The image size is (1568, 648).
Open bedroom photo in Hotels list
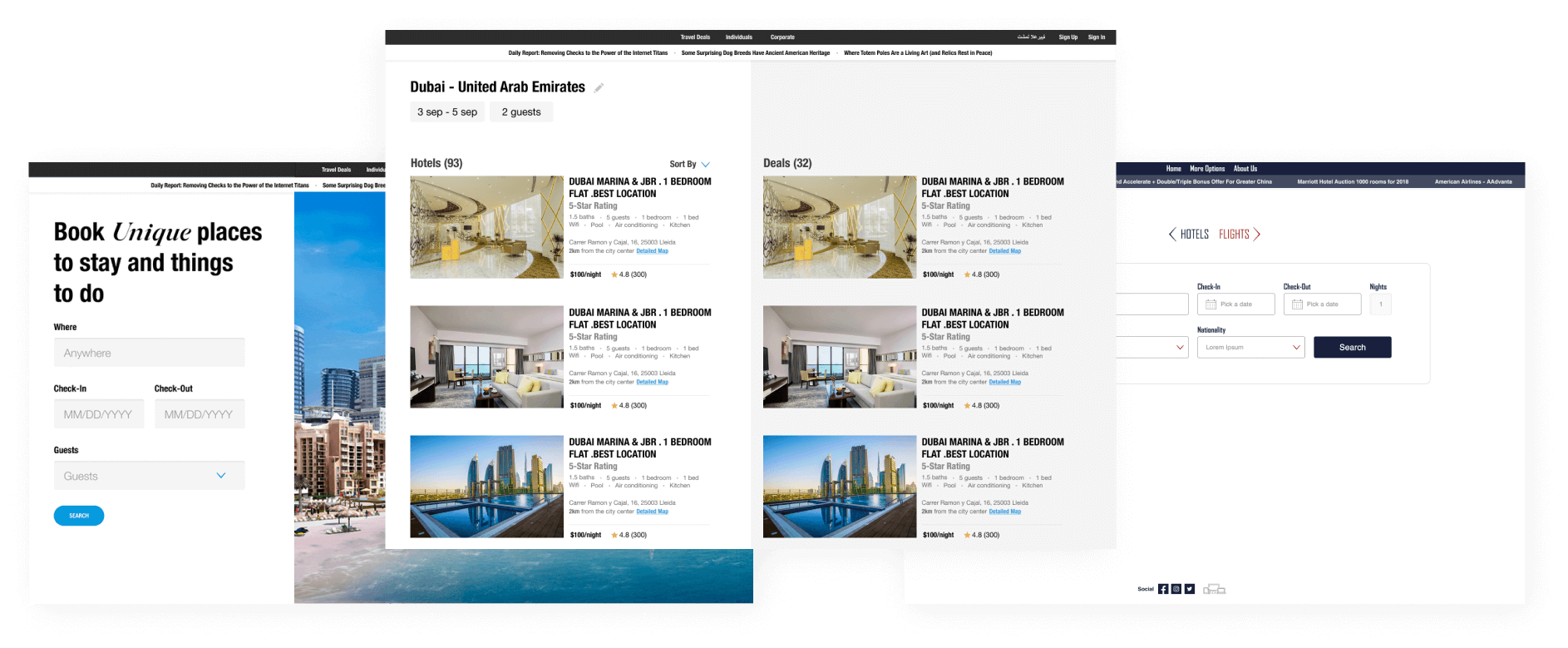486,357
